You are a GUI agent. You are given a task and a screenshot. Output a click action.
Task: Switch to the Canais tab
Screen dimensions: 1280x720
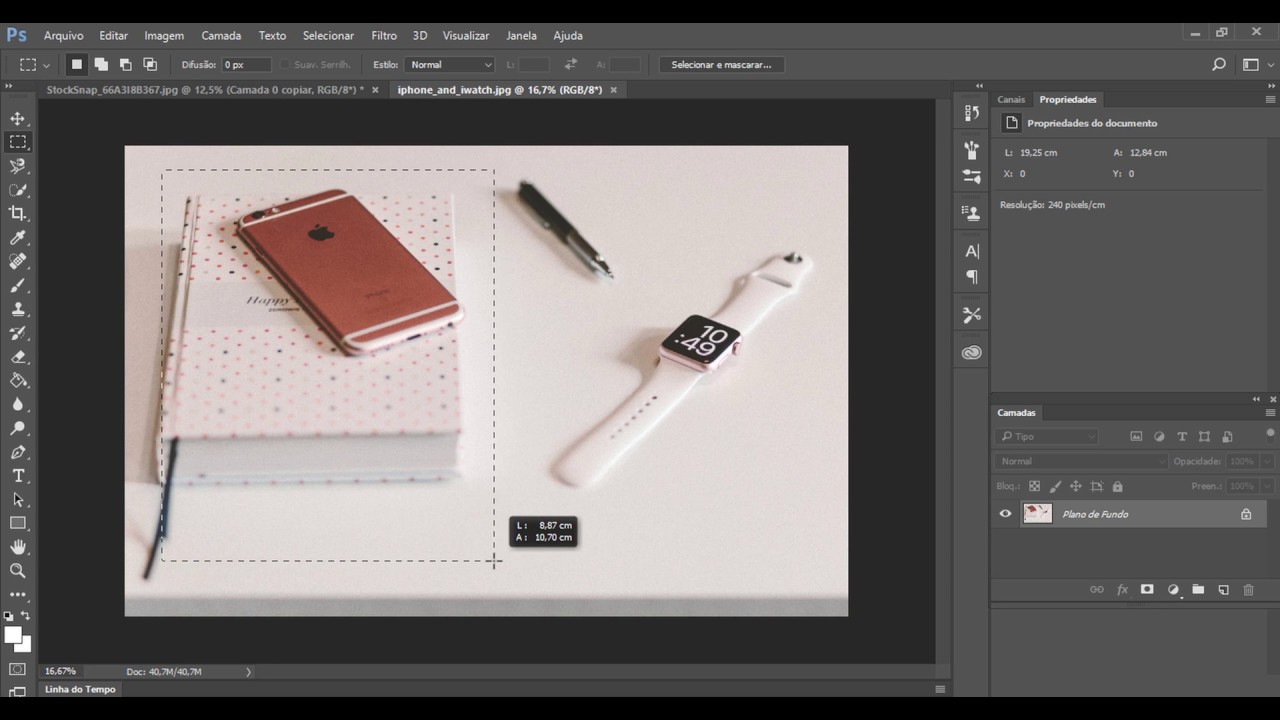[x=1011, y=99]
